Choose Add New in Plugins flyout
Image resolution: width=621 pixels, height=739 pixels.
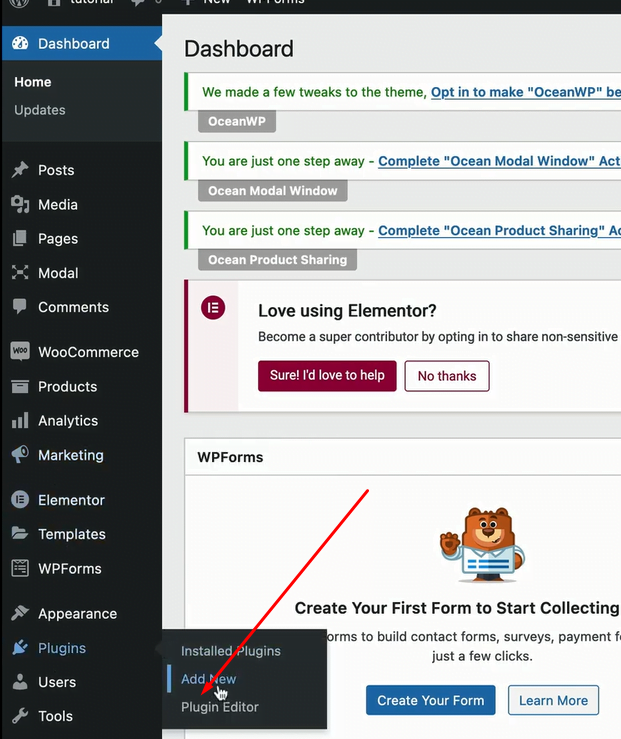(x=209, y=679)
